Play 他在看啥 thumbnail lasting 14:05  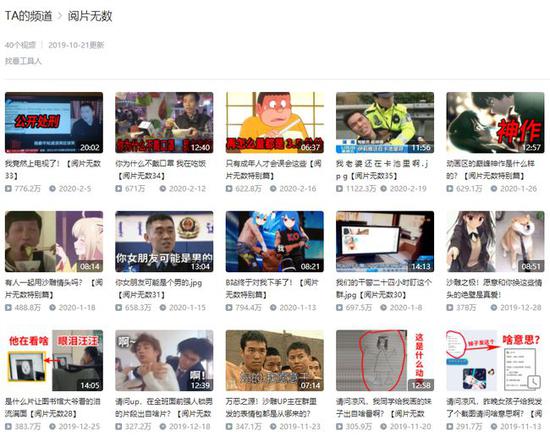pyautogui.click(x=54, y=360)
